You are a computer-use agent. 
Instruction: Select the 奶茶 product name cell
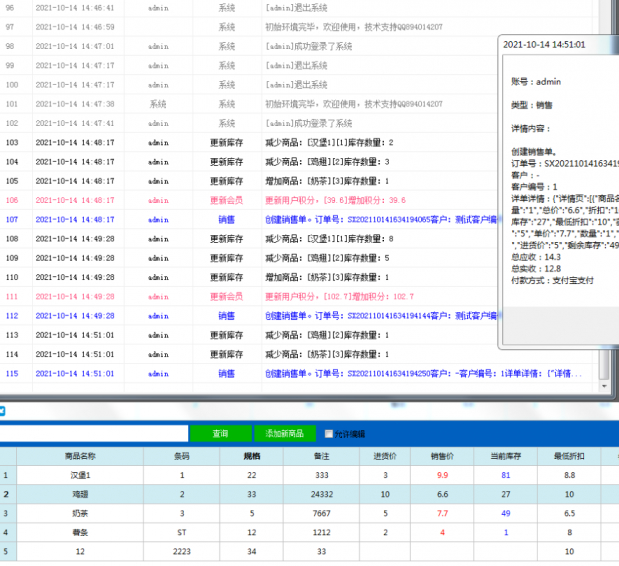pos(80,513)
